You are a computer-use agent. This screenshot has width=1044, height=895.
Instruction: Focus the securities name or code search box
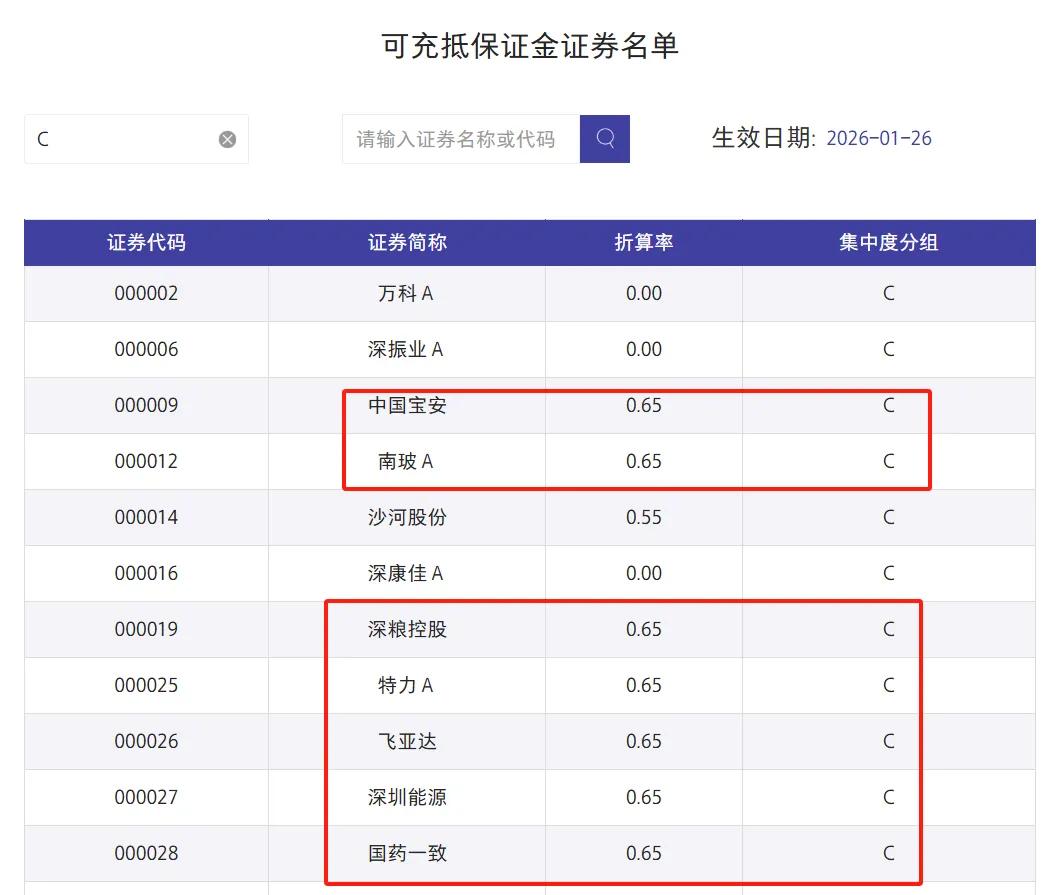461,139
